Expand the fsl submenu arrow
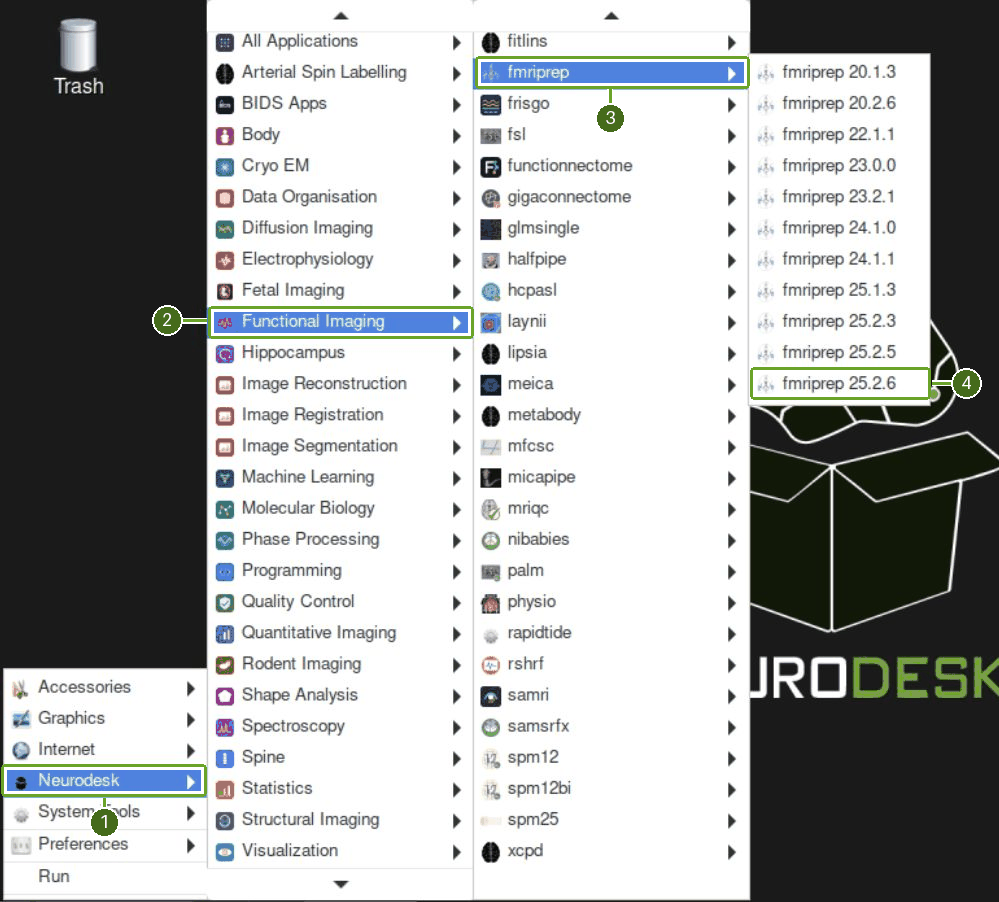The width and height of the screenshot is (999, 902). point(731,136)
